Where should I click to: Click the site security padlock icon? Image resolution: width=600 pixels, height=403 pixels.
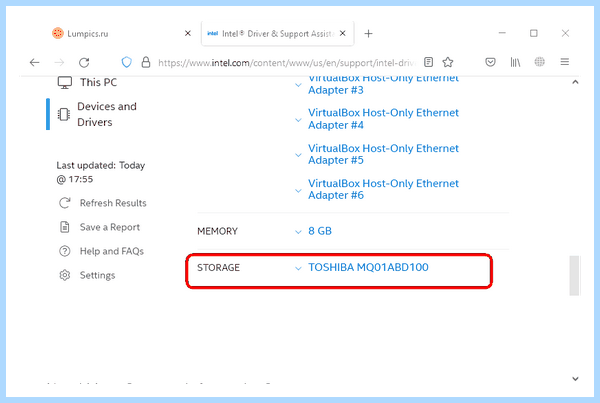pyautogui.click(x=146, y=62)
